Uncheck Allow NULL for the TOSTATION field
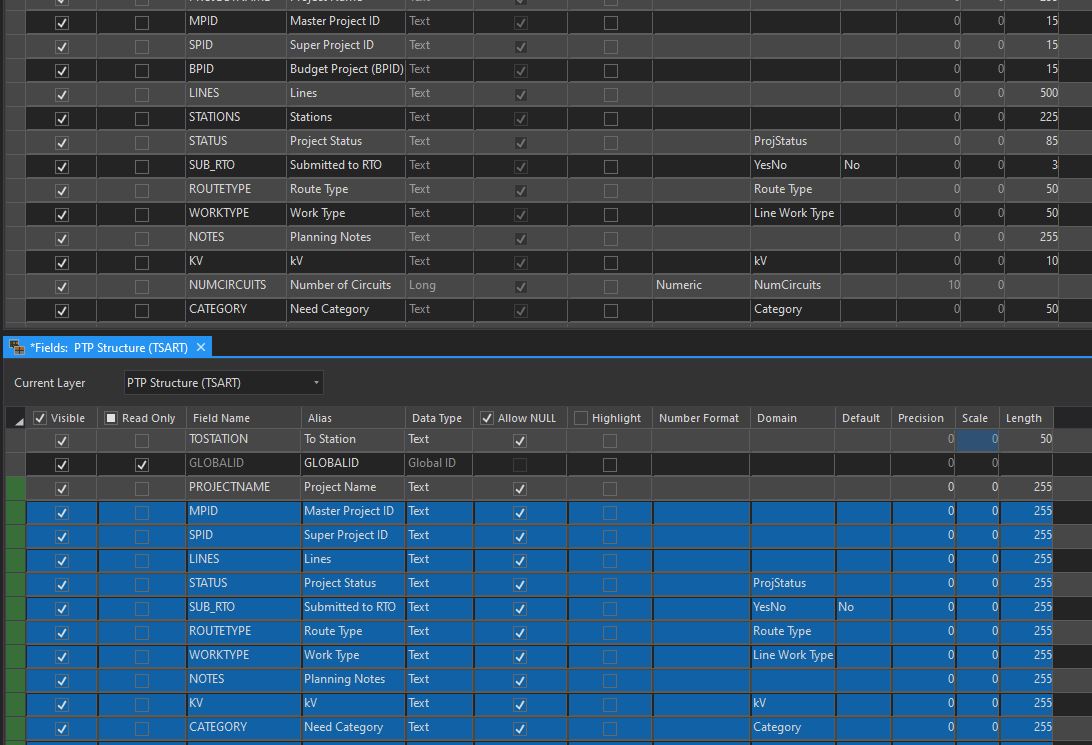The height and width of the screenshot is (745, 1092). click(519, 439)
